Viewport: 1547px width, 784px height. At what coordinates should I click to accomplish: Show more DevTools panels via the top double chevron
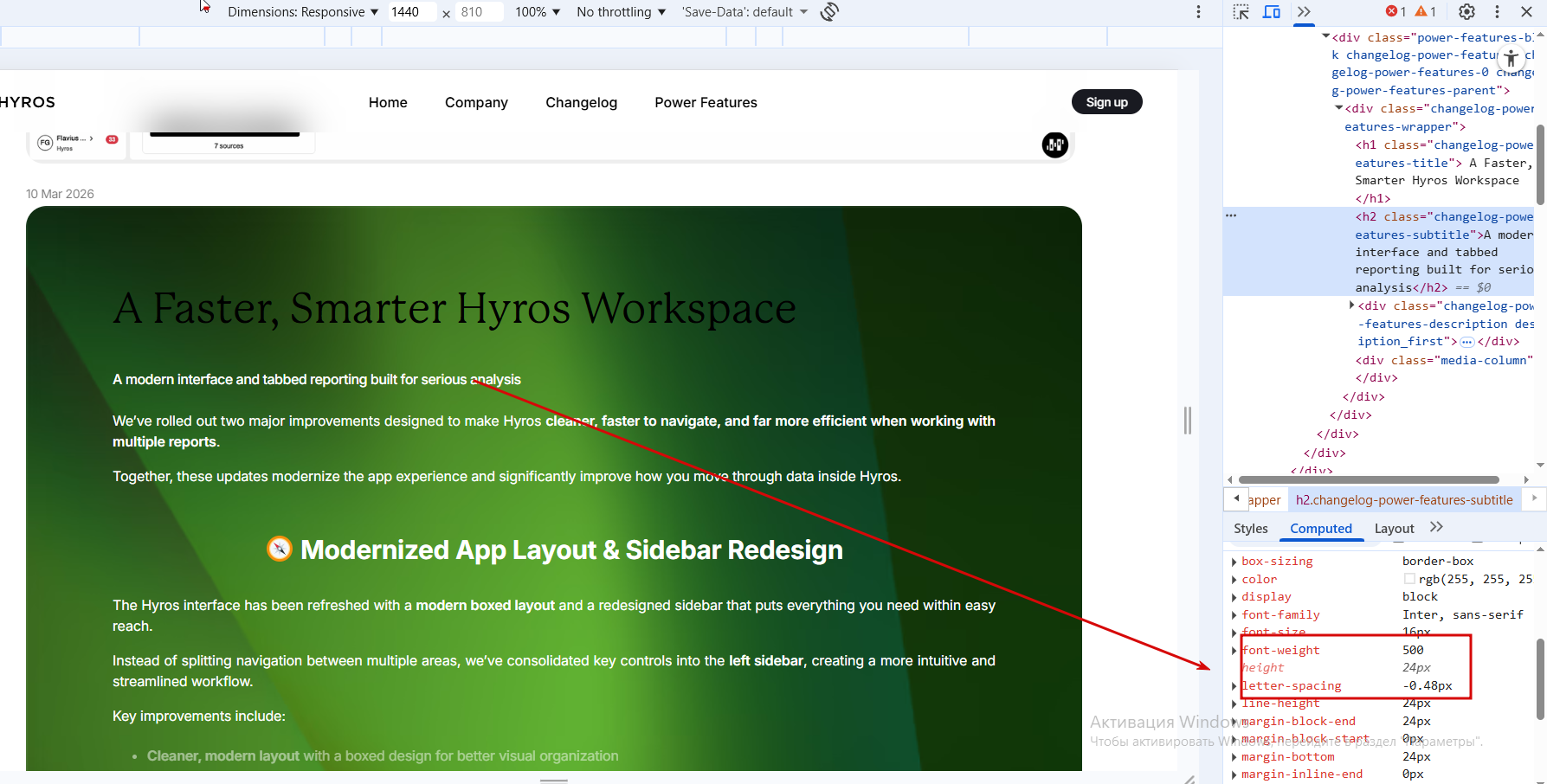click(1304, 12)
